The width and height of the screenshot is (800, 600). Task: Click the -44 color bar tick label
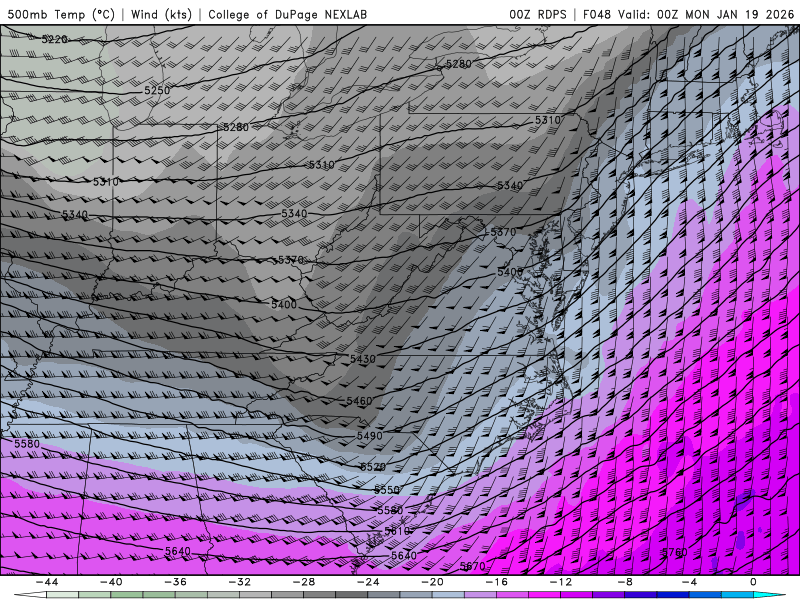click(x=47, y=582)
